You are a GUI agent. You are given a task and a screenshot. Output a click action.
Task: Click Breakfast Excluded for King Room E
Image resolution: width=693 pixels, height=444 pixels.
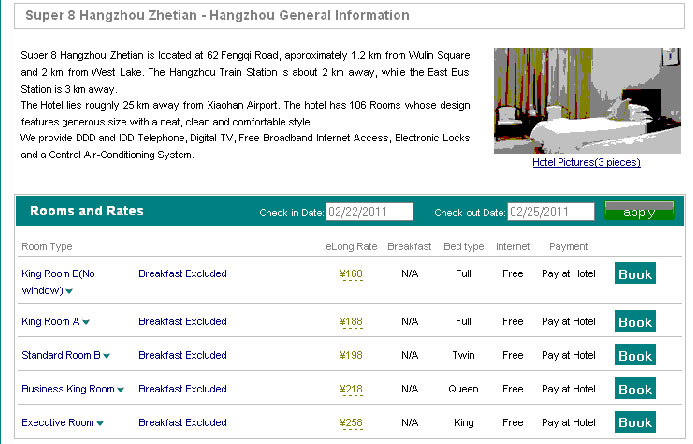(183, 273)
